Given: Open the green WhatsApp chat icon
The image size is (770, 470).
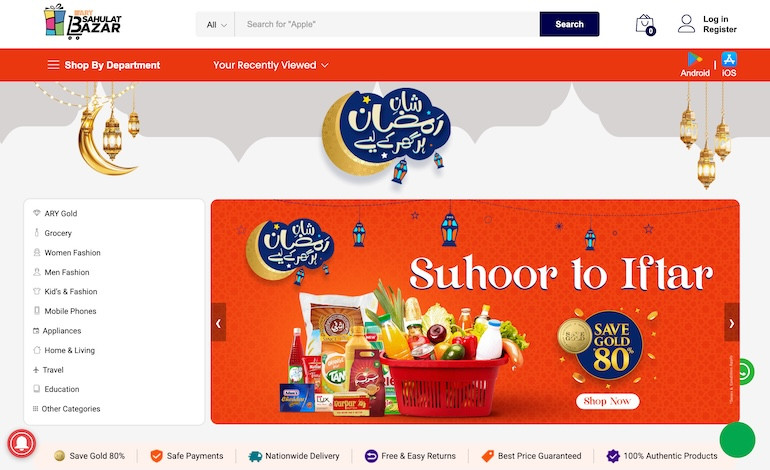Looking at the screenshot, I should (x=746, y=372).
